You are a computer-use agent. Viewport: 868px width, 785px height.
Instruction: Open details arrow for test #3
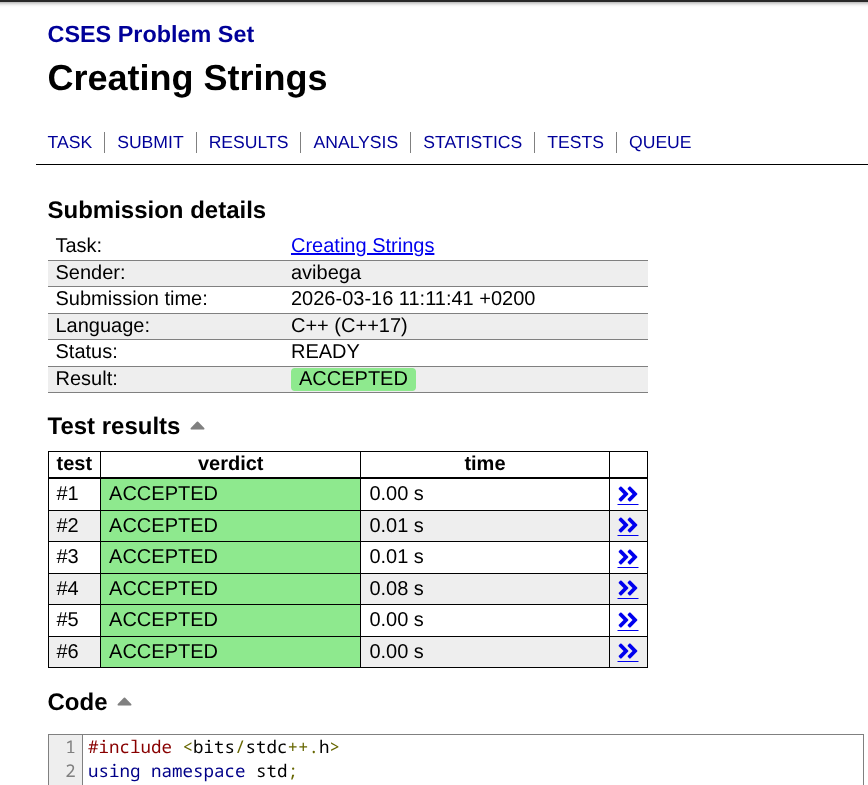pyautogui.click(x=628, y=557)
